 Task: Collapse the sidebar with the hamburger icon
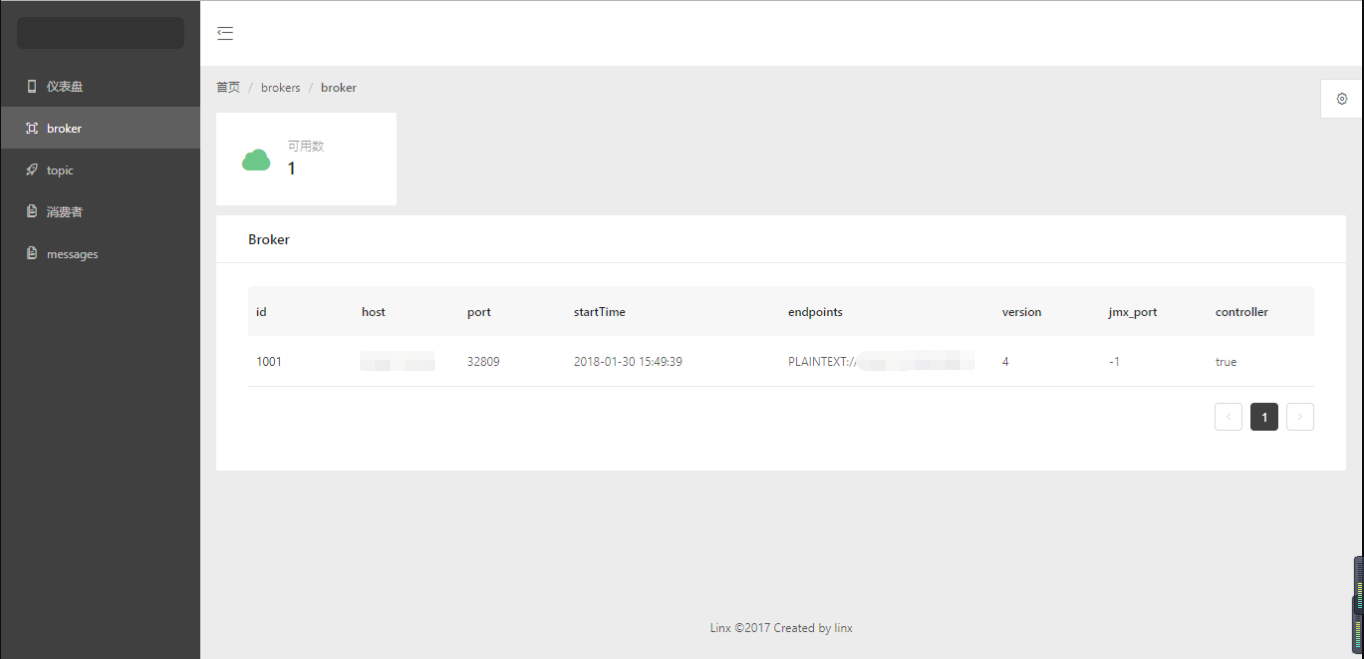click(x=225, y=33)
